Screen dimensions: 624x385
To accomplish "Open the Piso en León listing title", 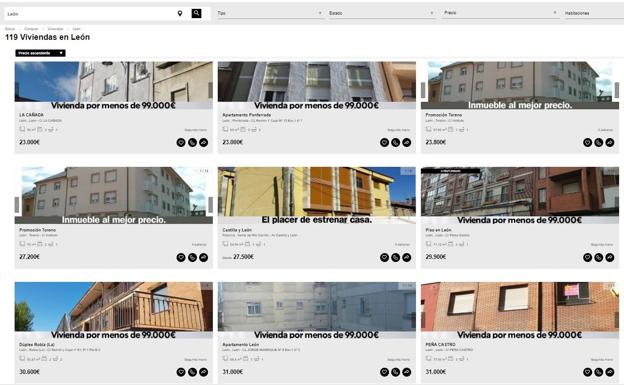I will pos(439,230).
